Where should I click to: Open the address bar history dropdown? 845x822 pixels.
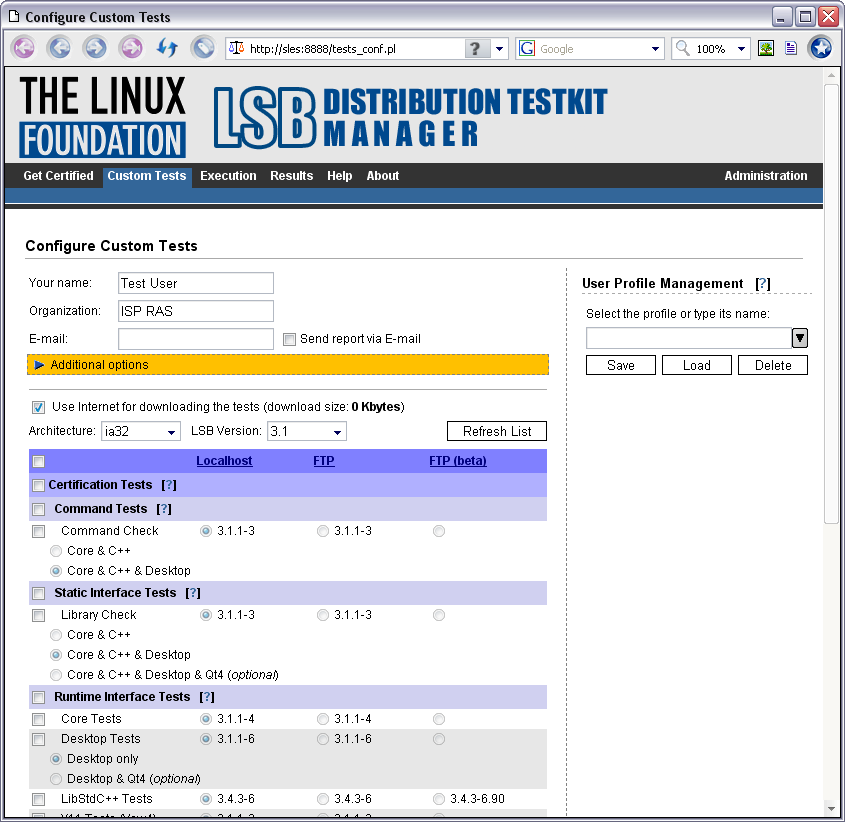(500, 49)
